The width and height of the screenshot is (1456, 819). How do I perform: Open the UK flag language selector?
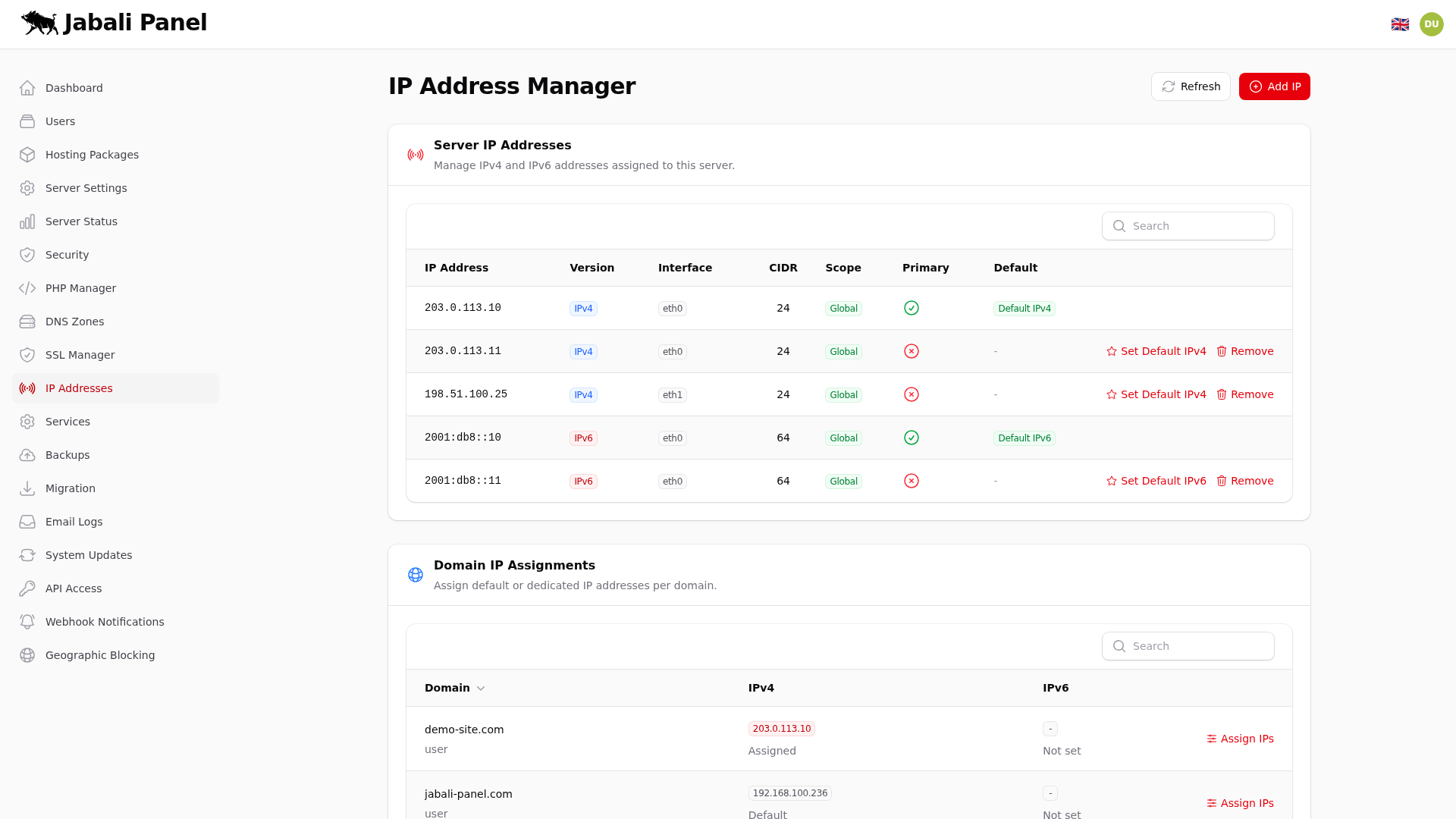click(1401, 24)
